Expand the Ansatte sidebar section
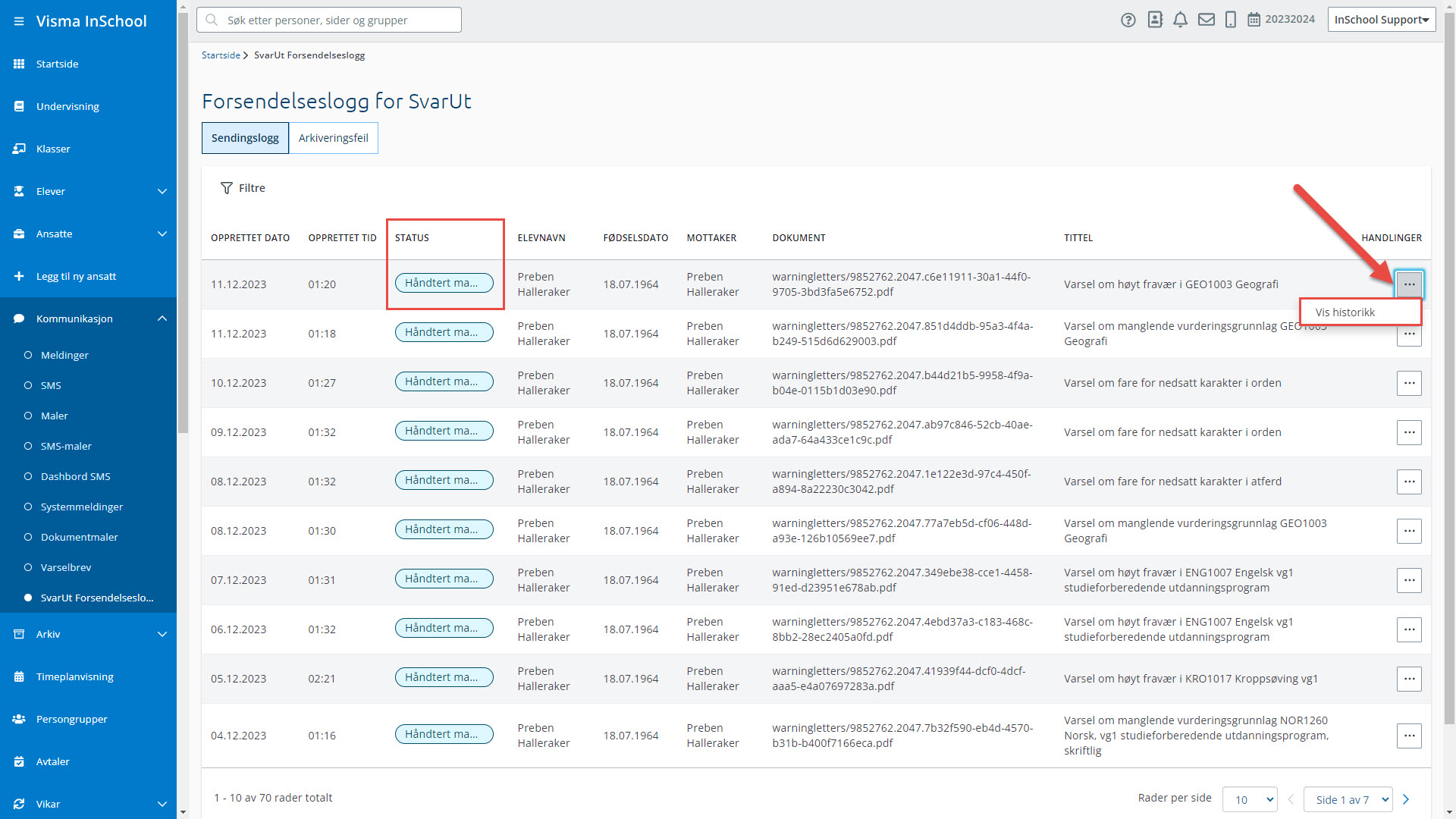The width and height of the screenshot is (1456, 819). click(88, 234)
